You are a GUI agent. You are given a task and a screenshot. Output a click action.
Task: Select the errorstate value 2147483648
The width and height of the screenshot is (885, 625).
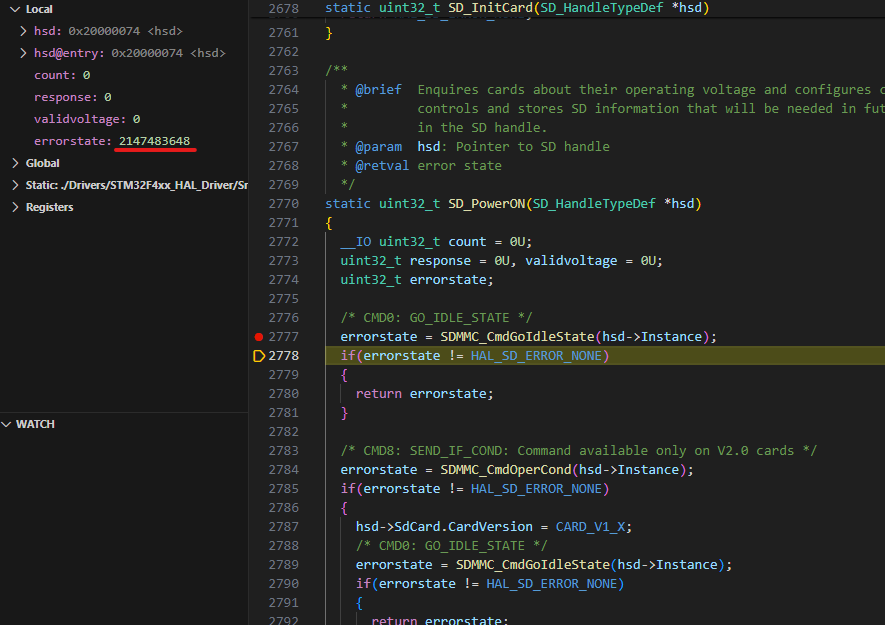pyautogui.click(x=154, y=141)
